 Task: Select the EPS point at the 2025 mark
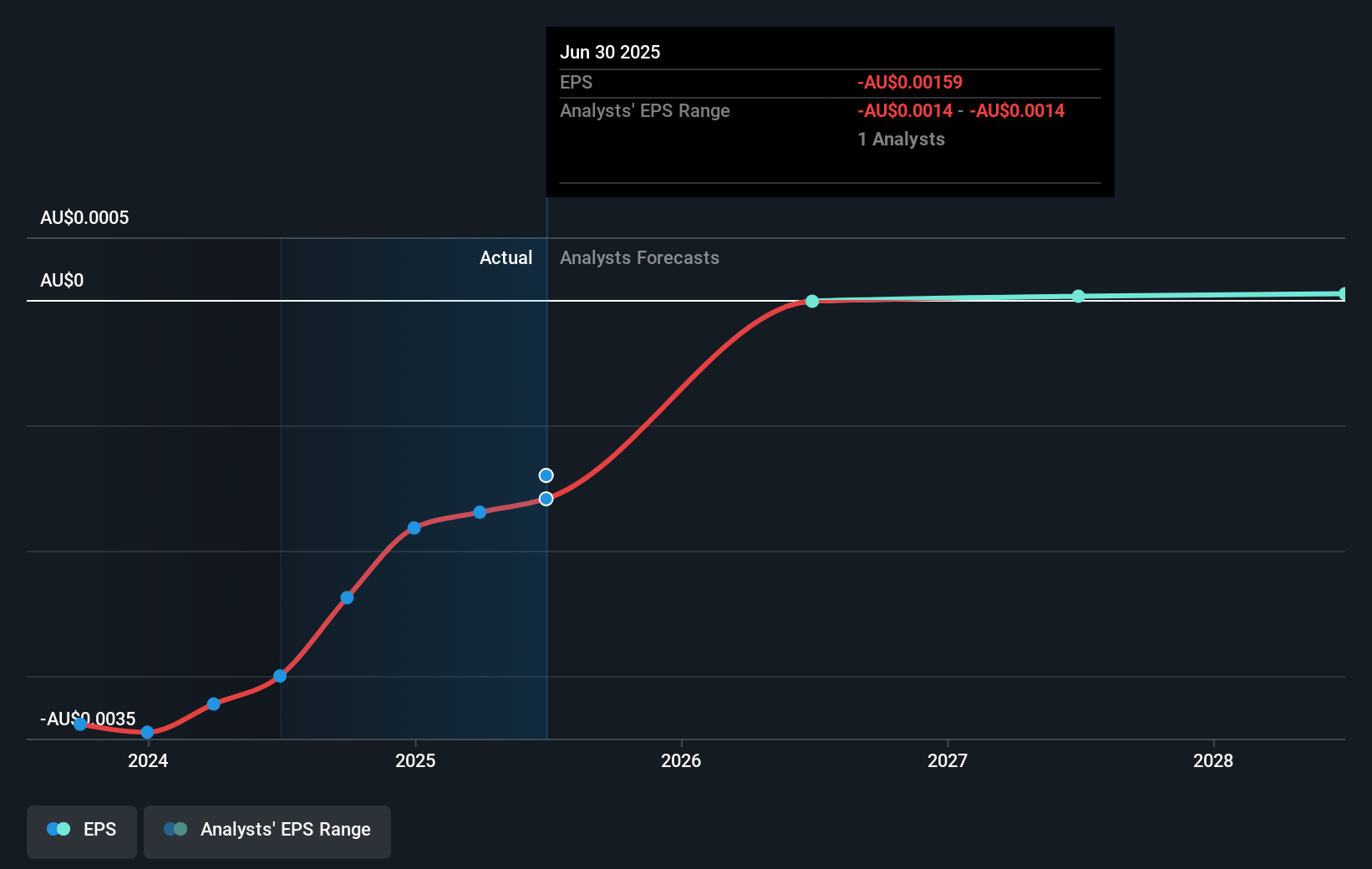coord(414,527)
